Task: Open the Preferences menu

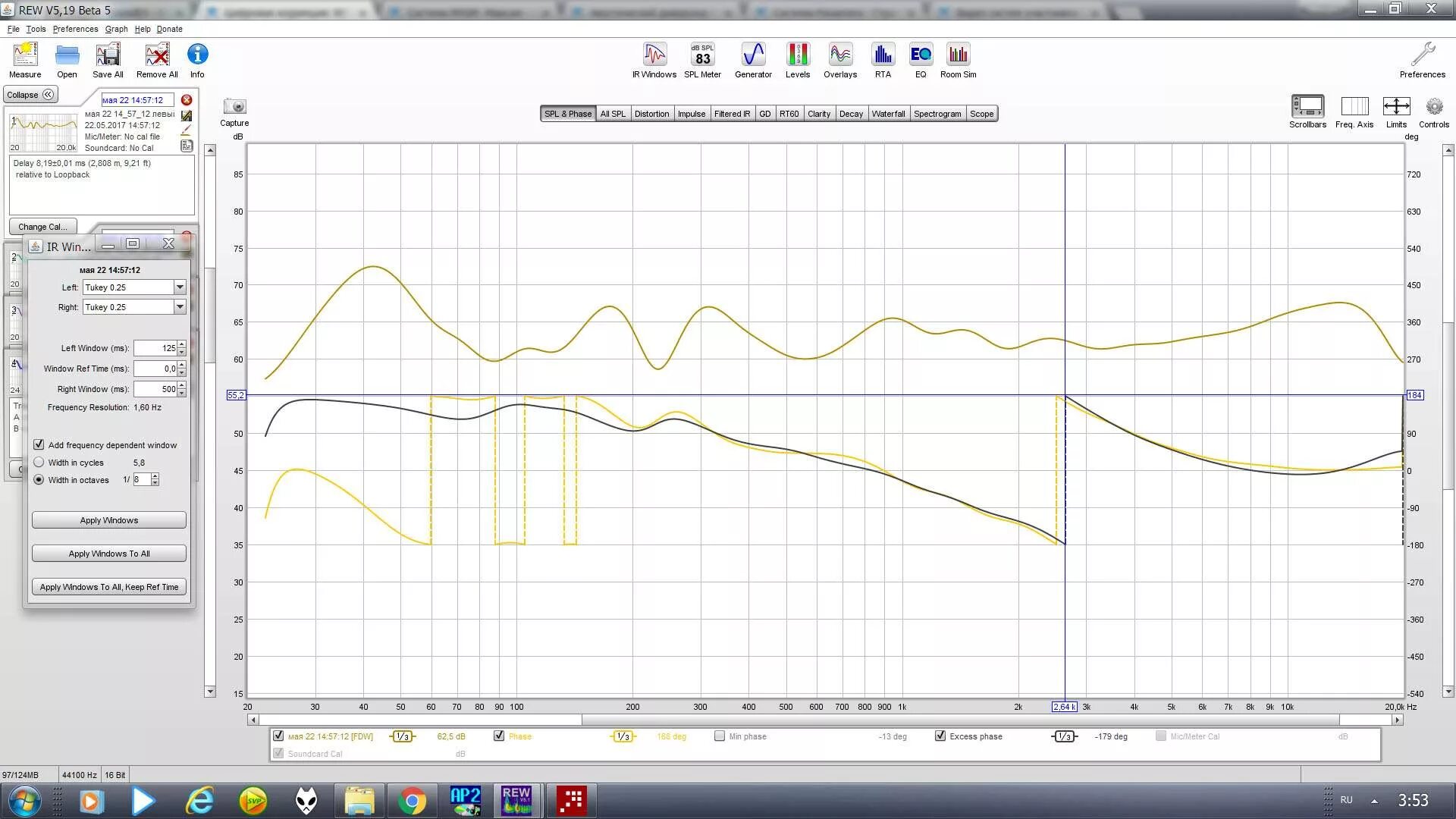Action: 75,29
